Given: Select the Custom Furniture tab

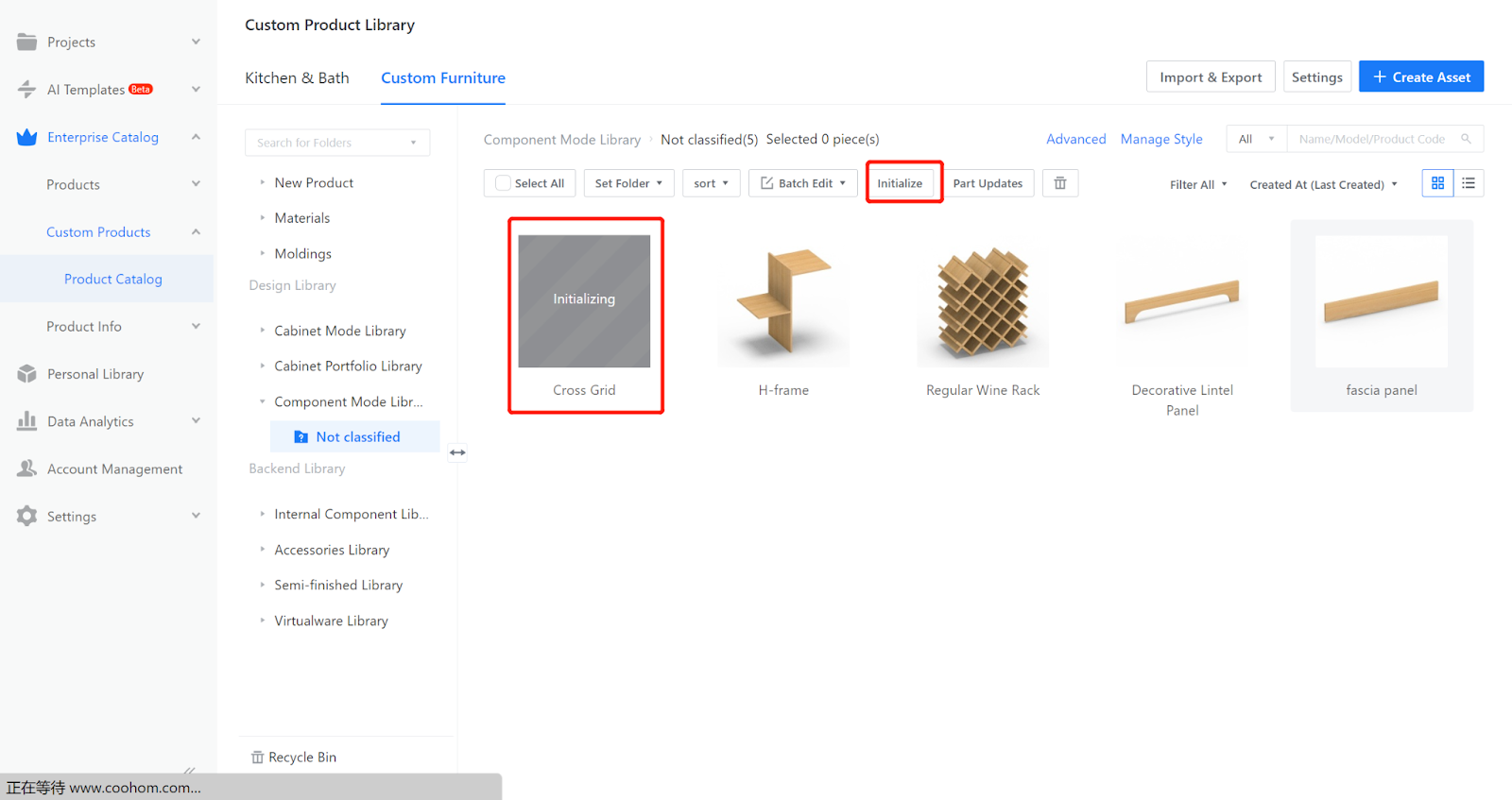Looking at the screenshot, I should [x=443, y=77].
